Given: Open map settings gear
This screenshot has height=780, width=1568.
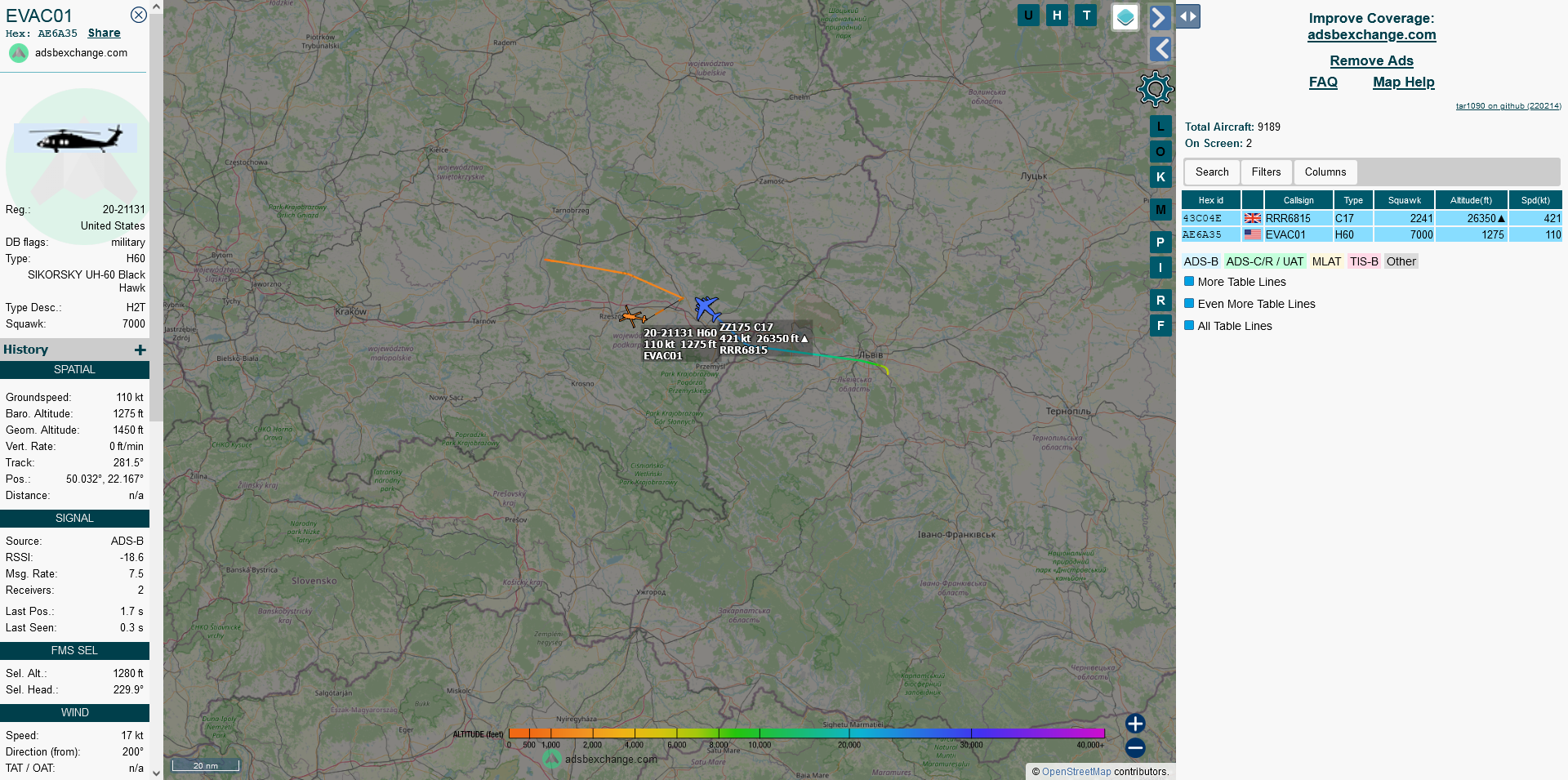Looking at the screenshot, I should (1155, 89).
